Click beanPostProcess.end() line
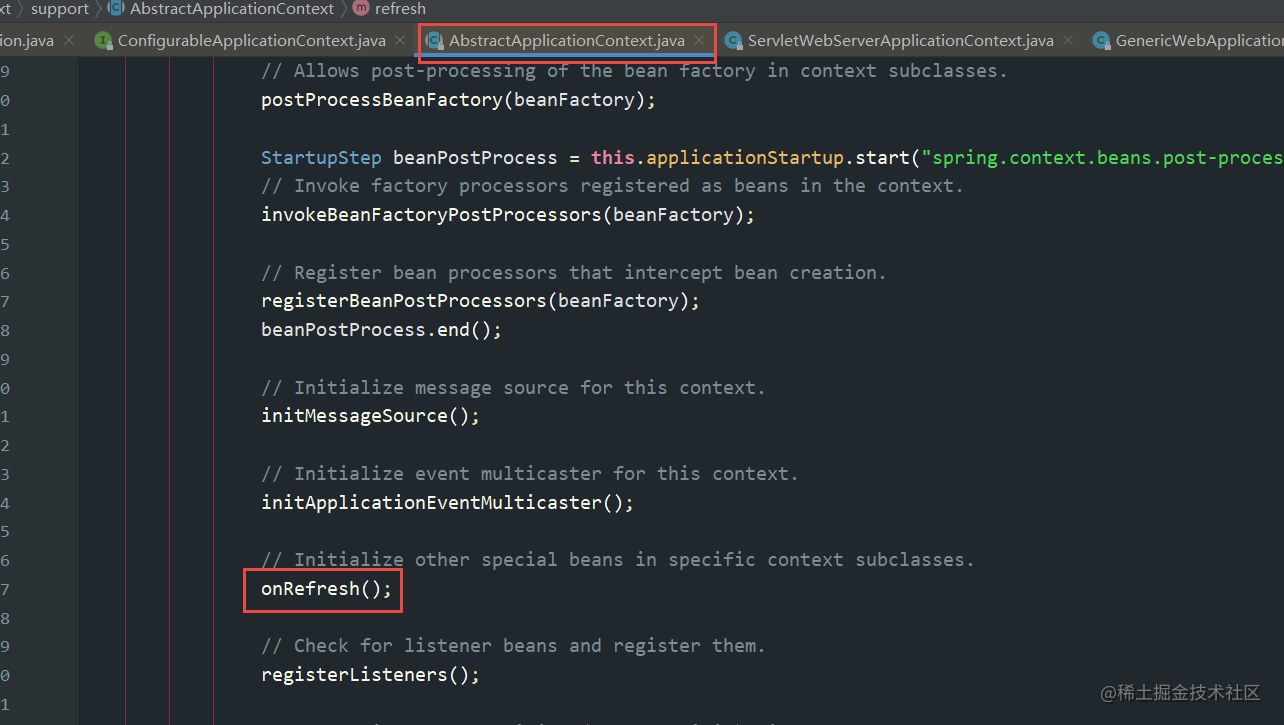Viewport: 1284px width, 725px height. 381,329
